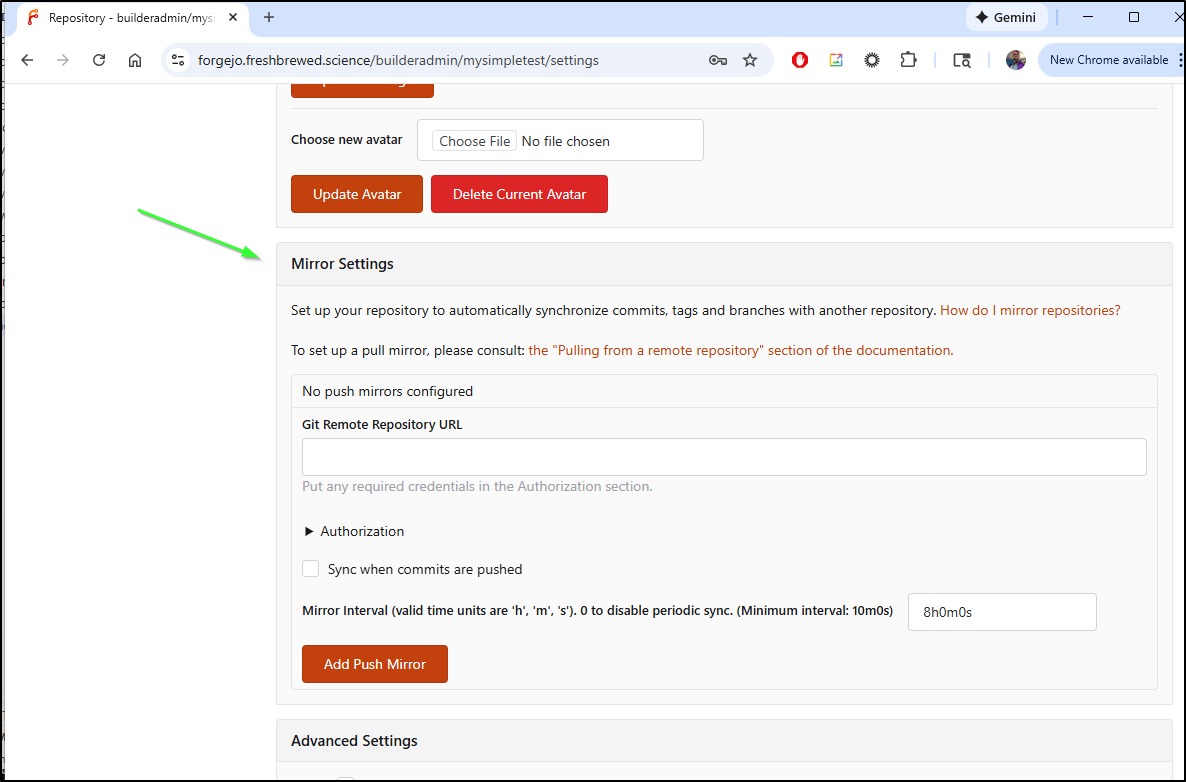Open the Extensions puzzle piece menu
The image size is (1186, 782).
point(908,60)
